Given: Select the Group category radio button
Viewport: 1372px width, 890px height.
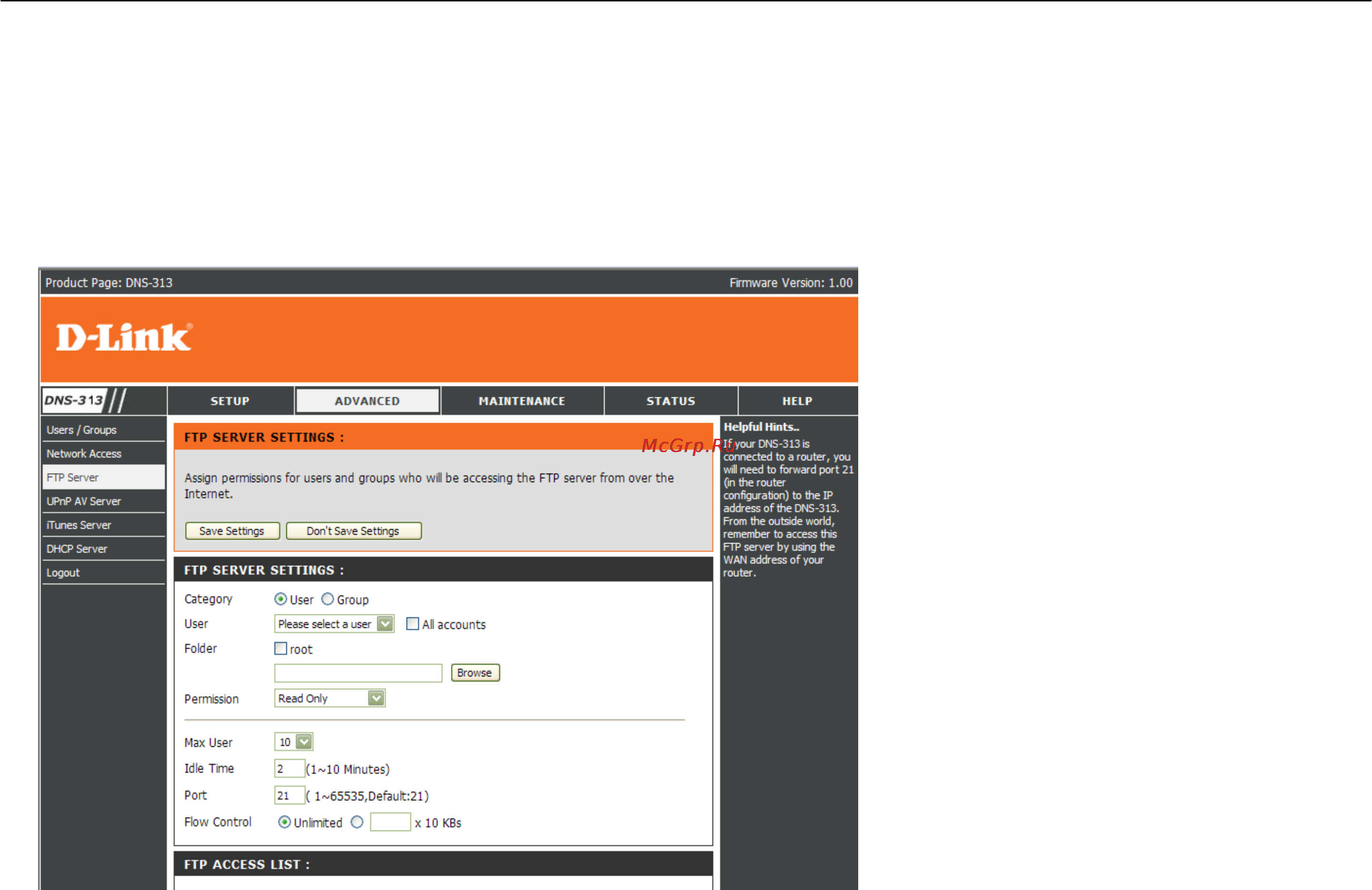Looking at the screenshot, I should (x=327, y=599).
